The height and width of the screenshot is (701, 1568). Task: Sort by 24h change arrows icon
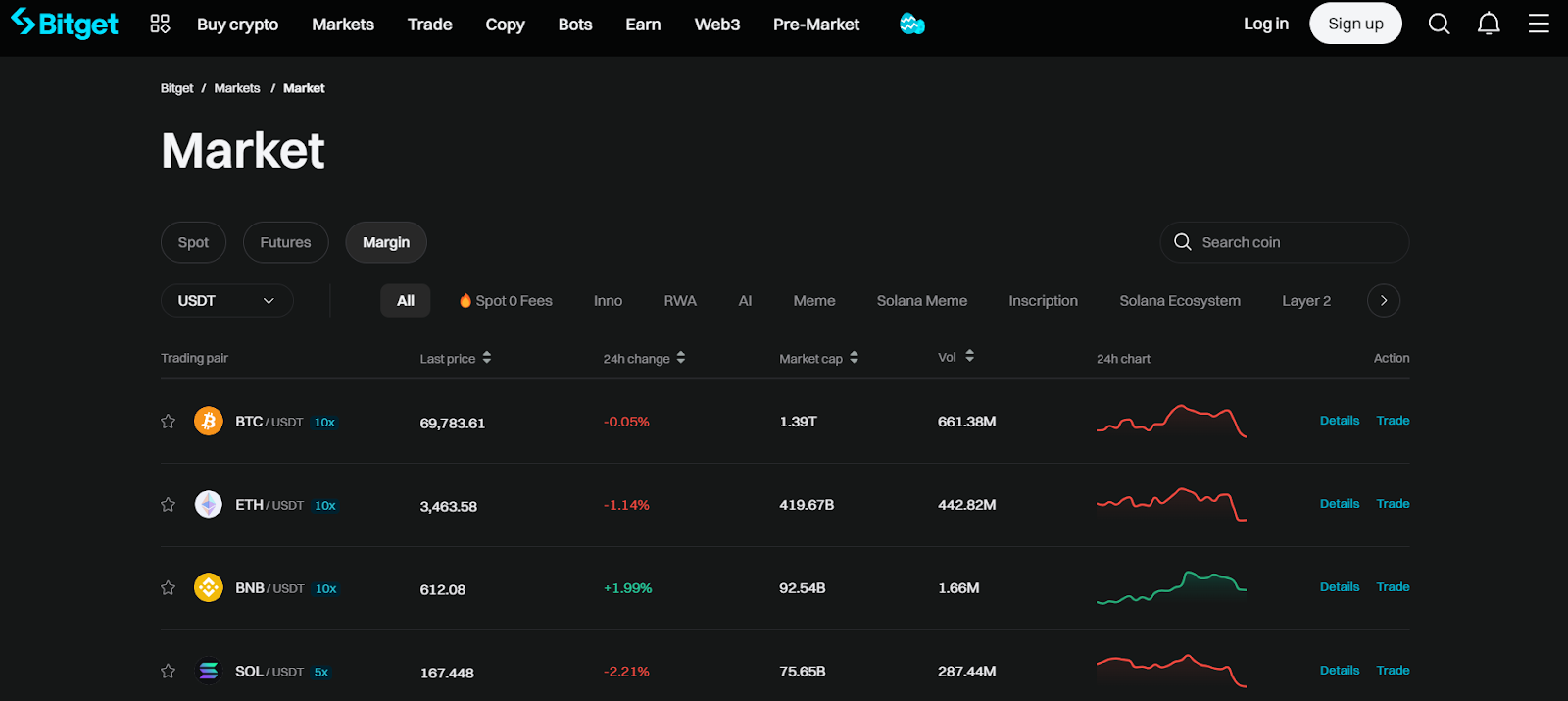pyautogui.click(x=681, y=358)
